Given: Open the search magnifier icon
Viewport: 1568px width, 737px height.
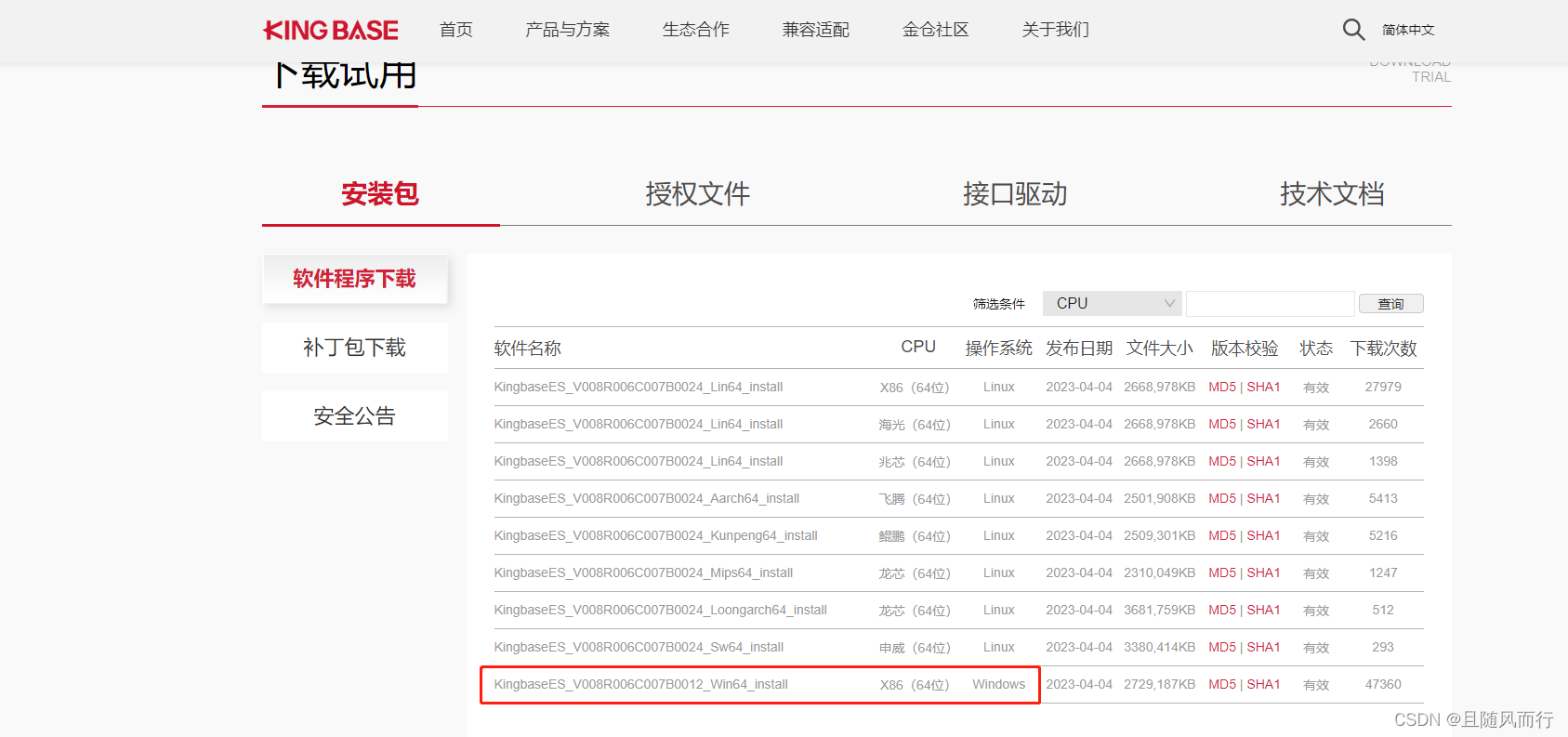Looking at the screenshot, I should 1353,30.
